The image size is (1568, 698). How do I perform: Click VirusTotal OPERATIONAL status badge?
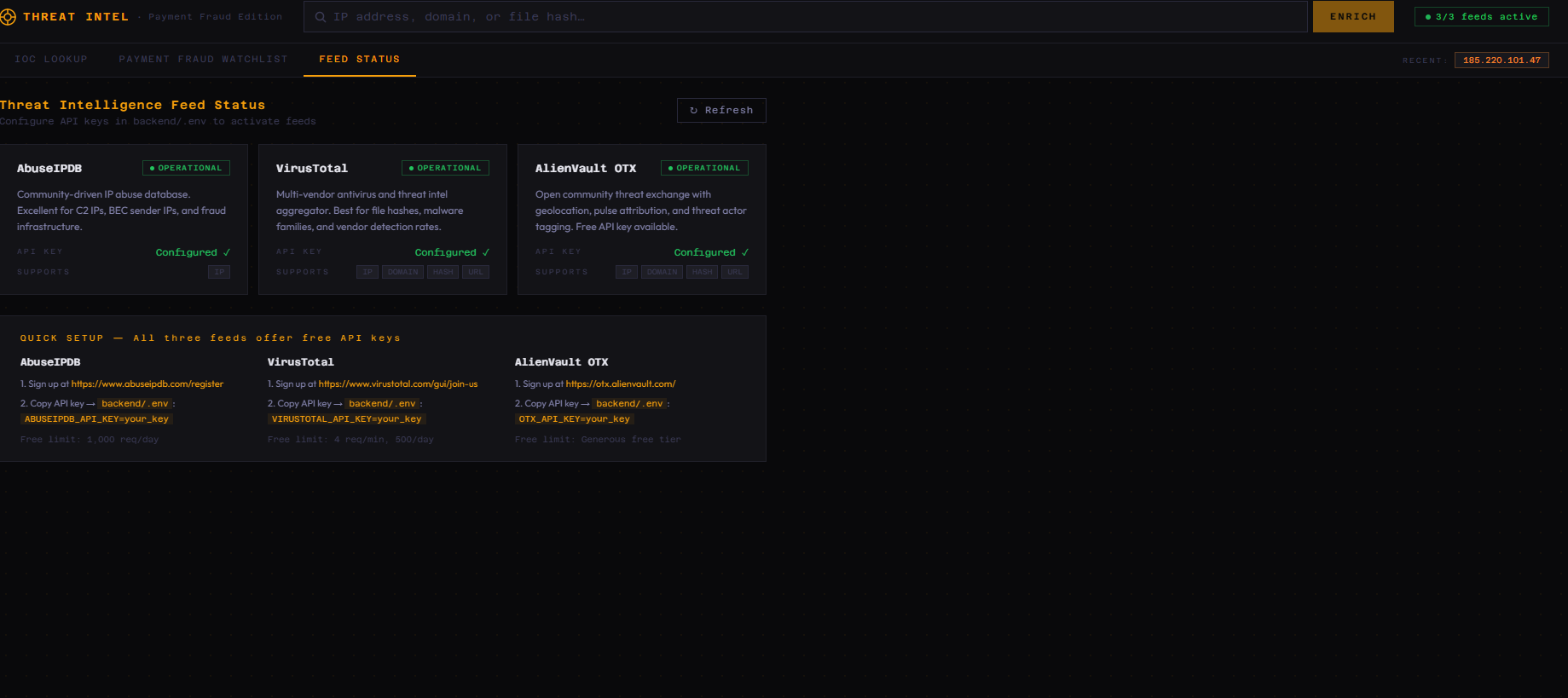[x=445, y=168]
